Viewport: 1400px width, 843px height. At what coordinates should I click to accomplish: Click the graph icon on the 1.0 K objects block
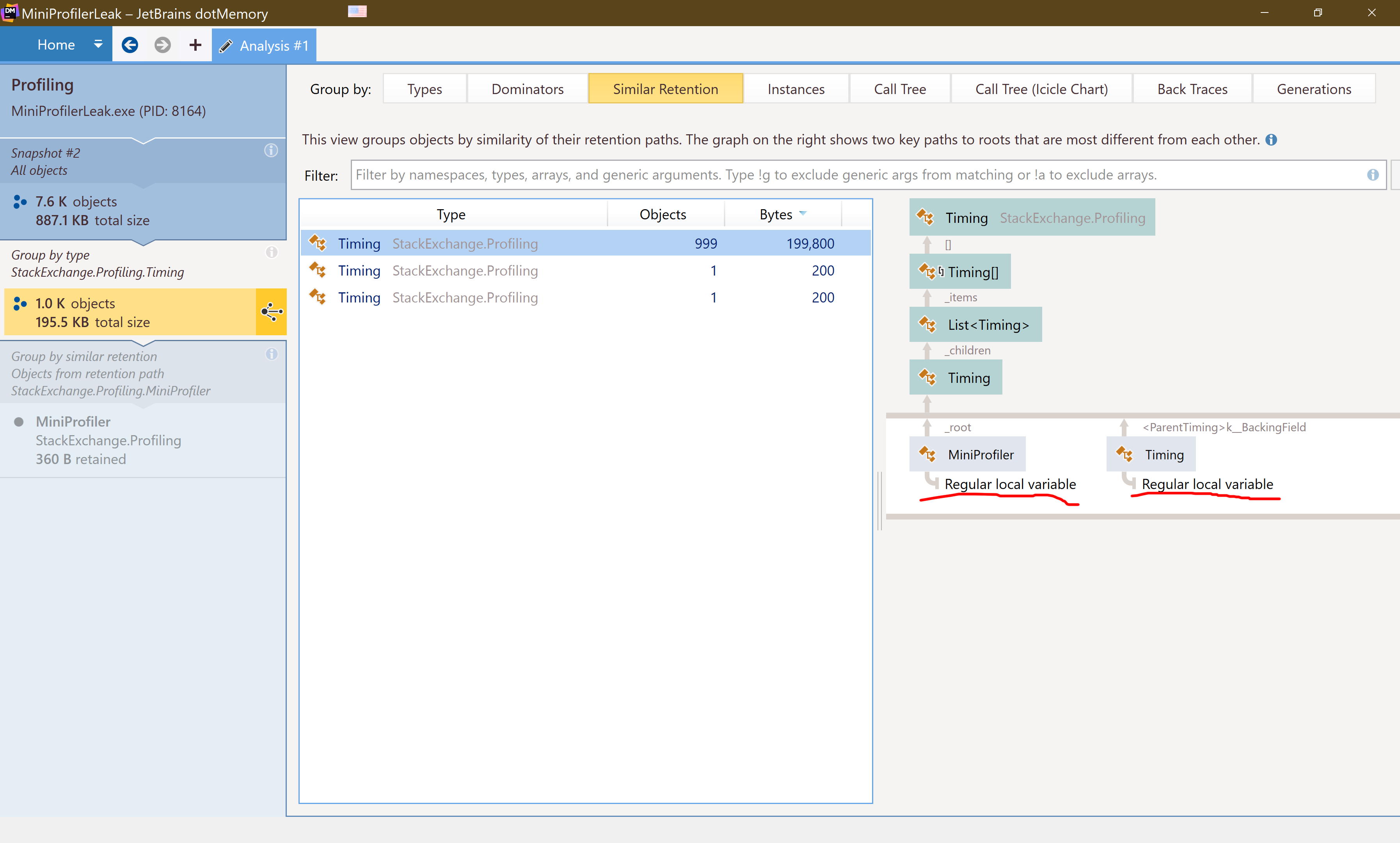[272, 311]
